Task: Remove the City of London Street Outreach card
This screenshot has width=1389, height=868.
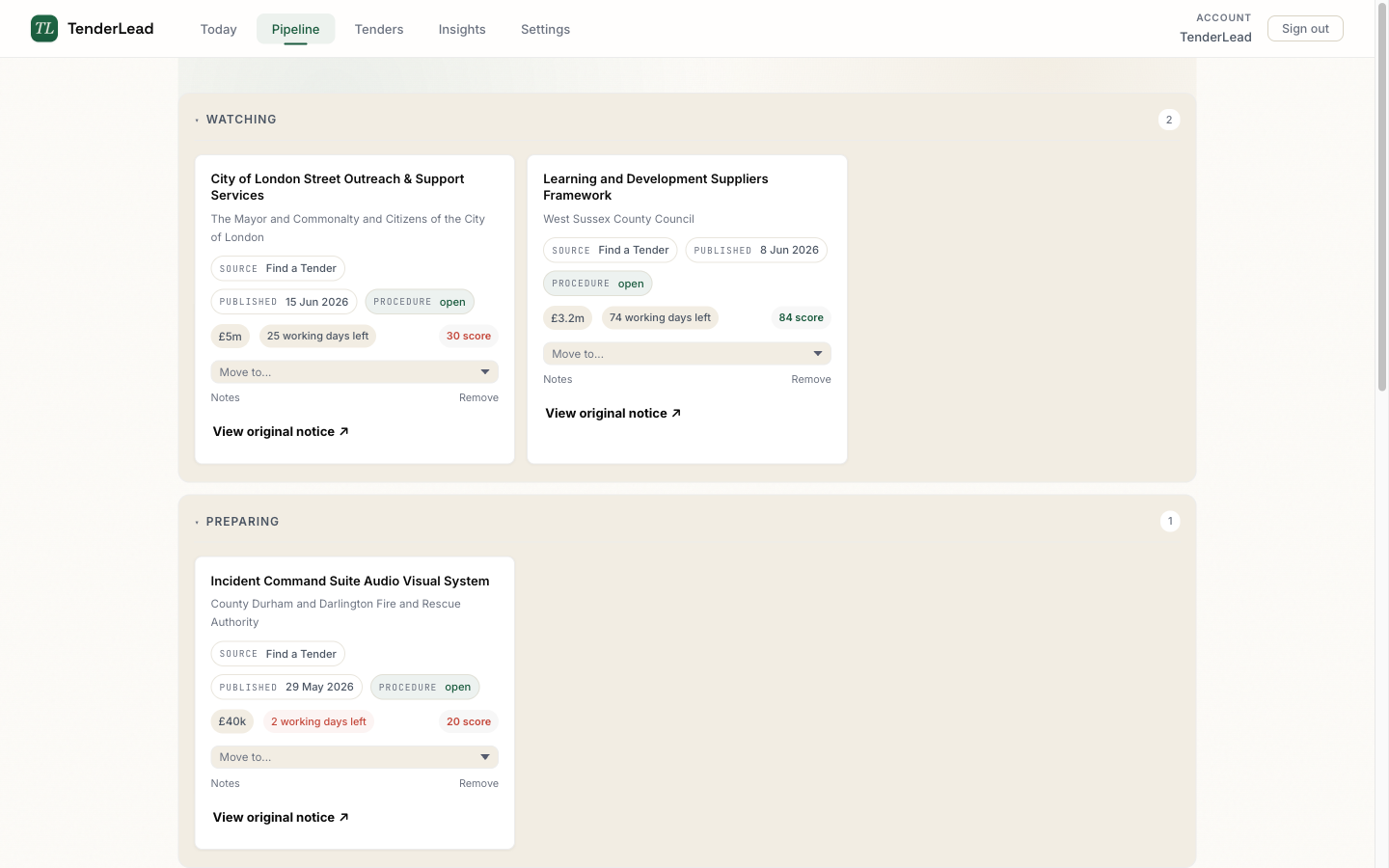Action: [x=478, y=397]
